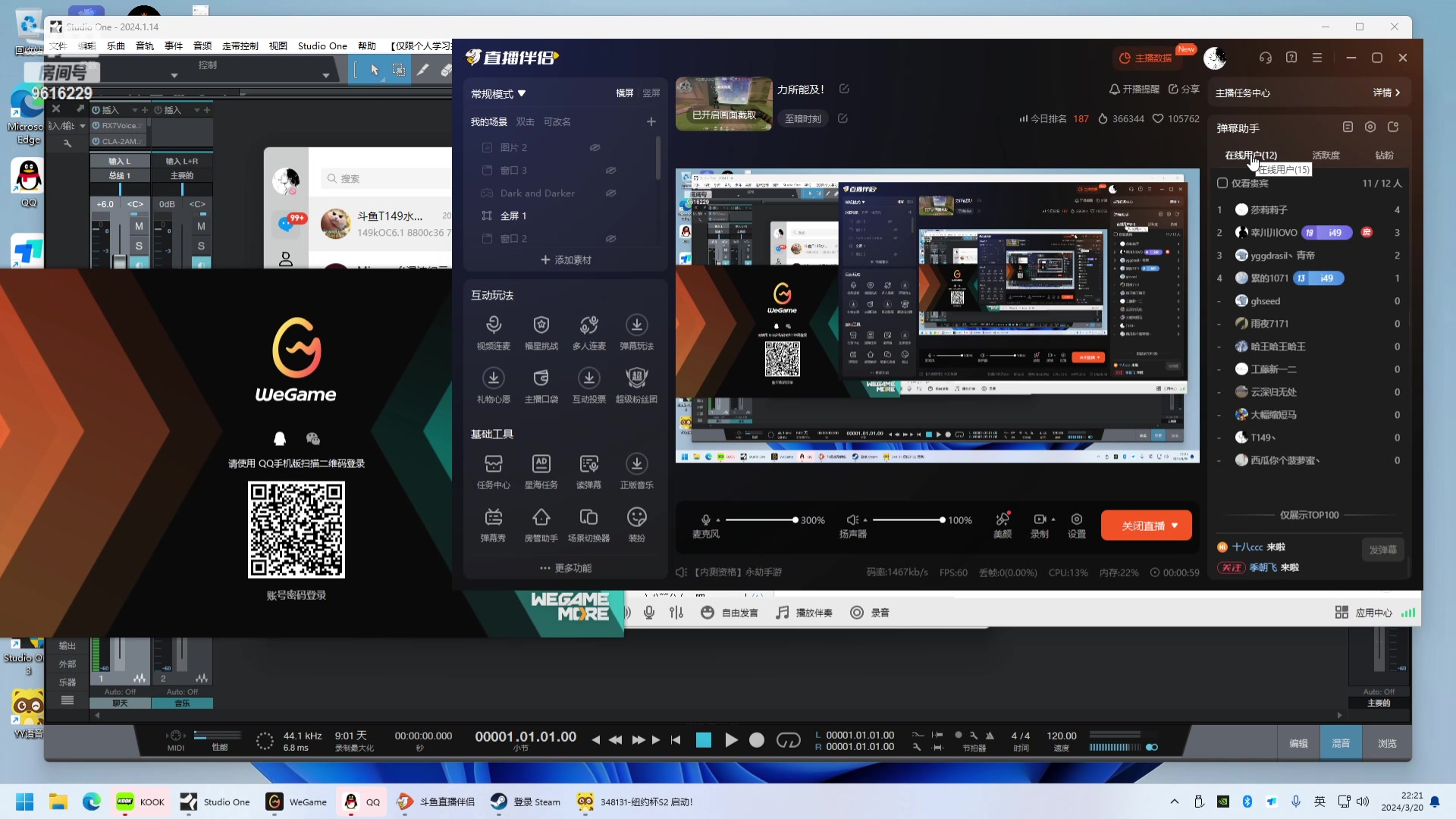
Task: Expand microphone device arrow
Action: [x=718, y=519]
